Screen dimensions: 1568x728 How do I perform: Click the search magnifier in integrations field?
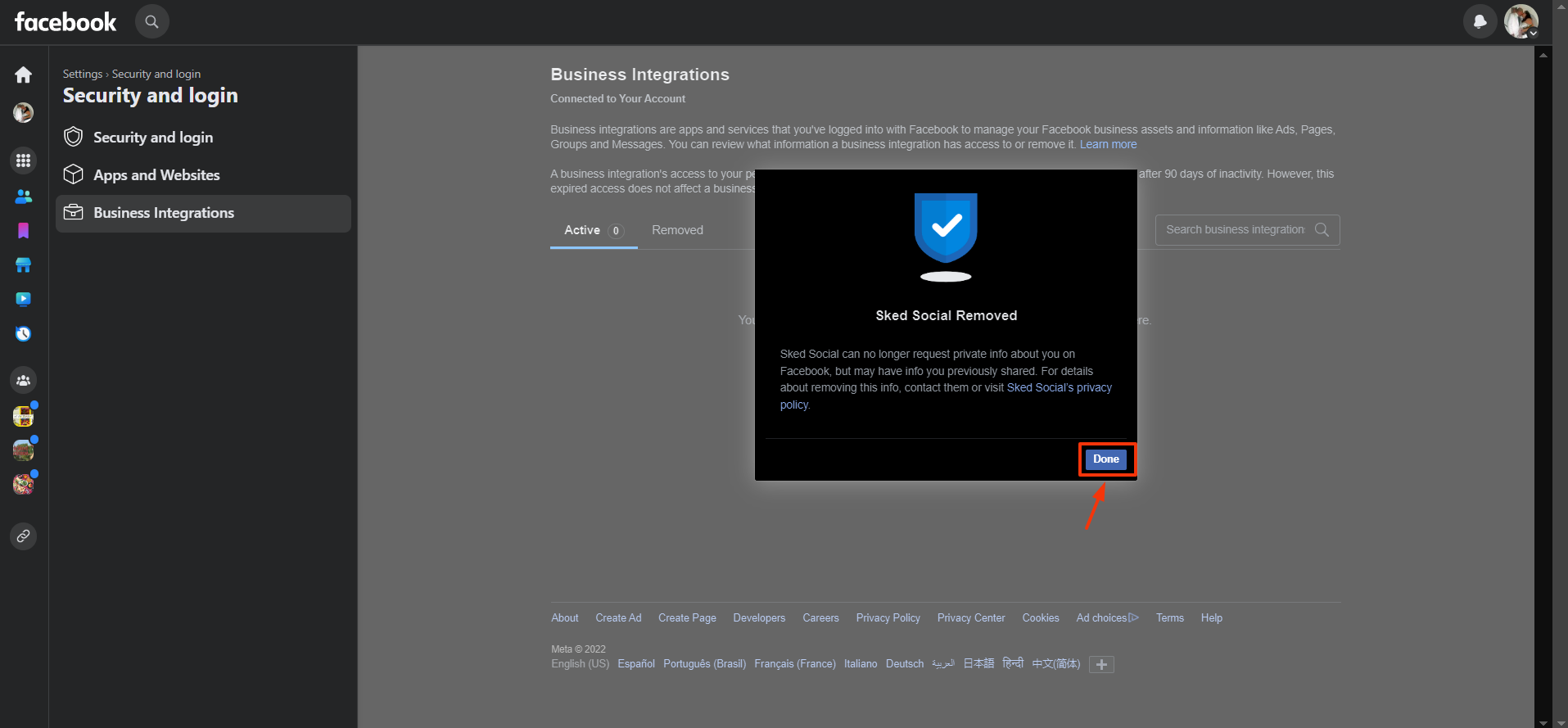[1322, 230]
